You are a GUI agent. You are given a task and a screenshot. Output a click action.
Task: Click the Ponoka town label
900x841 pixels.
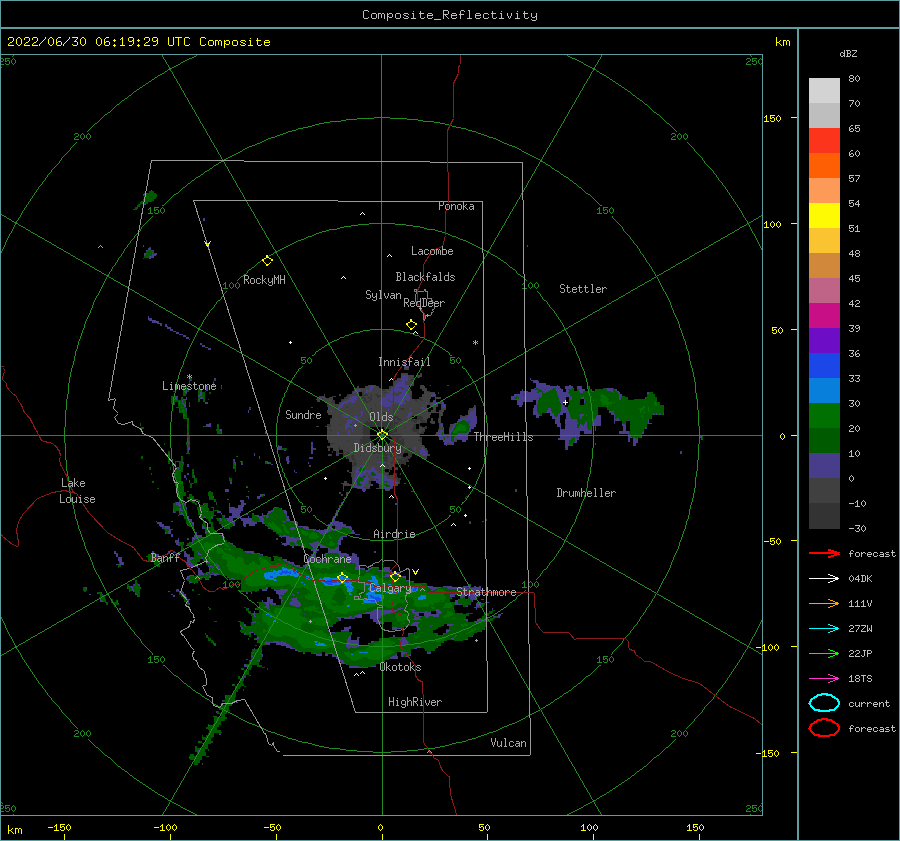pyautogui.click(x=456, y=206)
